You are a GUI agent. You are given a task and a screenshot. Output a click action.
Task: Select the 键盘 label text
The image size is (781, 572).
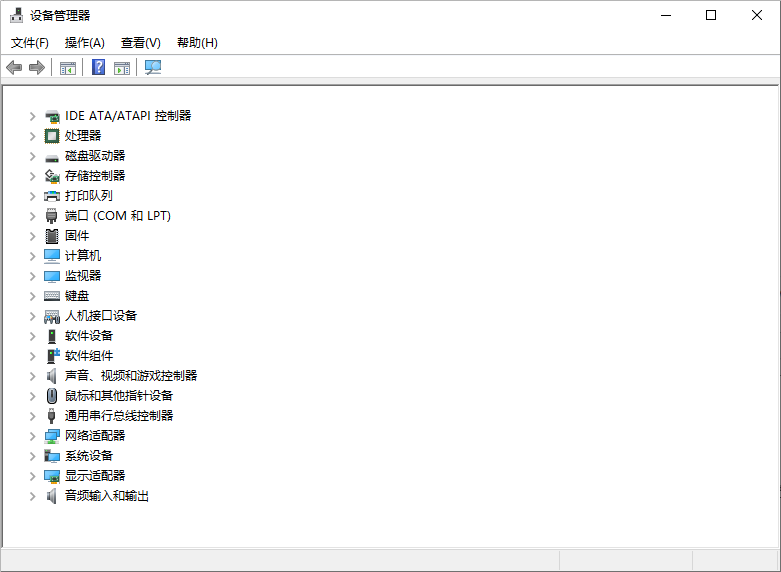pyautogui.click(x=77, y=296)
